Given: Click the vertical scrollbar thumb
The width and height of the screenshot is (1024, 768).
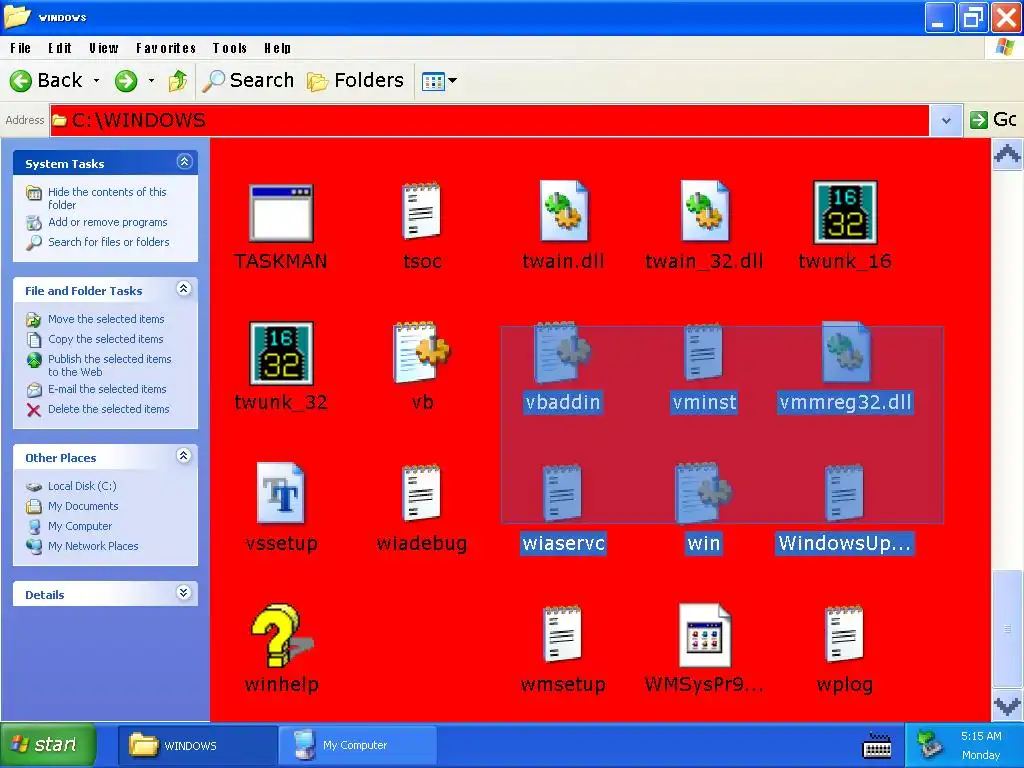Looking at the screenshot, I should pos(1007,628).
